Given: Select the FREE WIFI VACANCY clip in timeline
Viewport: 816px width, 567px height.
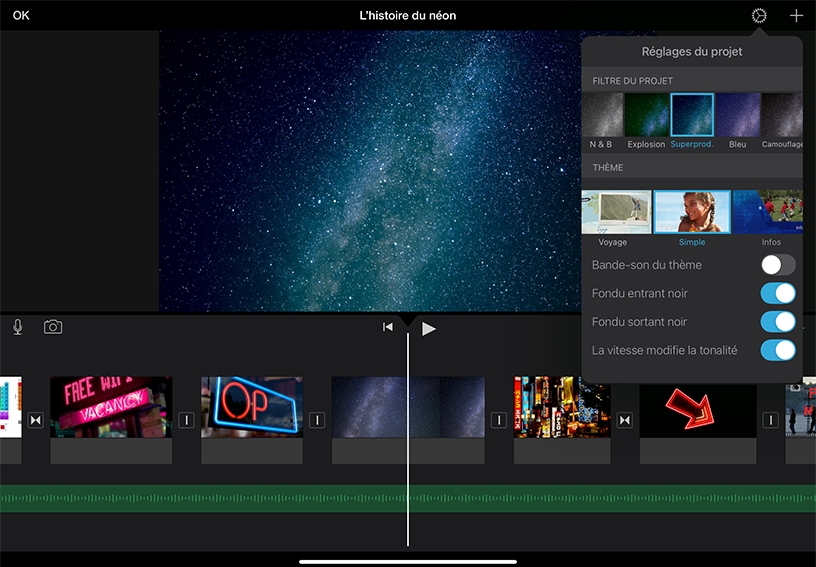Looking at the screenshot, I should pos(111,420).
